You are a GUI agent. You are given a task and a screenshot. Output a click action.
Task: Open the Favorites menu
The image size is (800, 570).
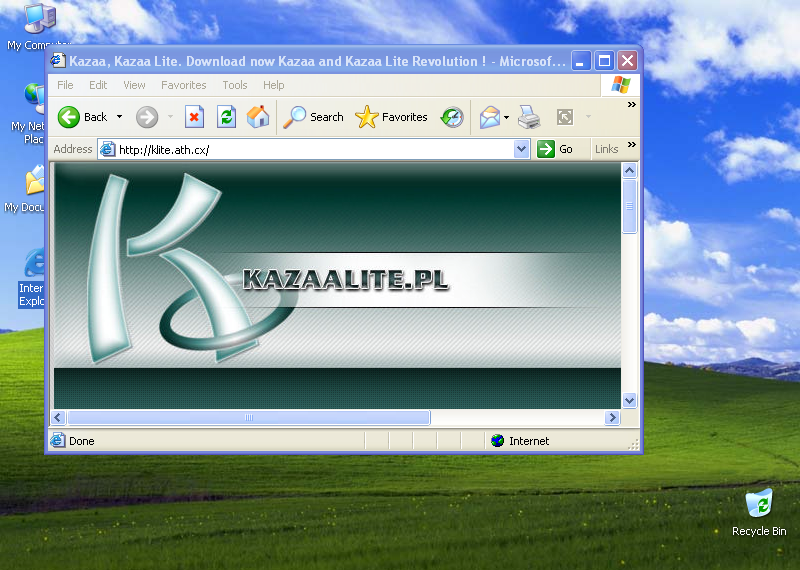pyautogui.click(x=184, y=85)
